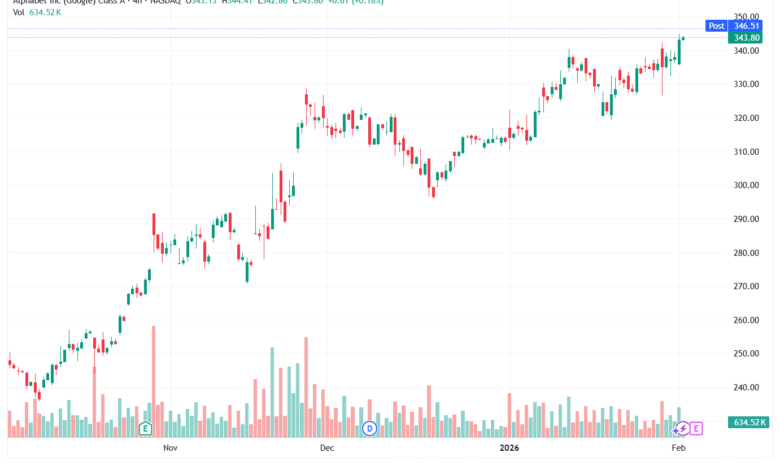Click "Nov" on the time axis
Screen dimensions: 780x470
pos(170,450)
